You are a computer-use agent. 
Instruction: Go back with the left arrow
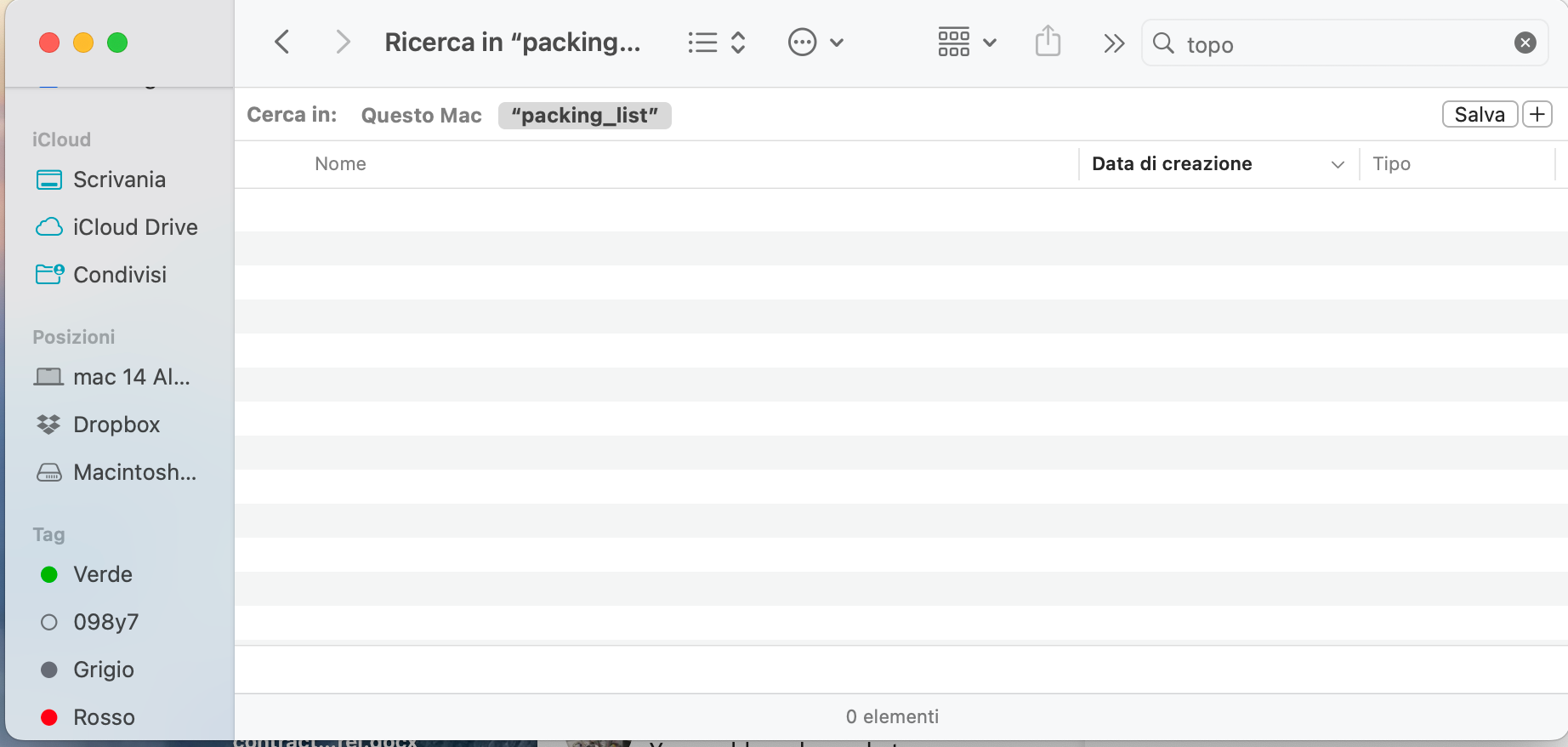(x=282, y=42)
